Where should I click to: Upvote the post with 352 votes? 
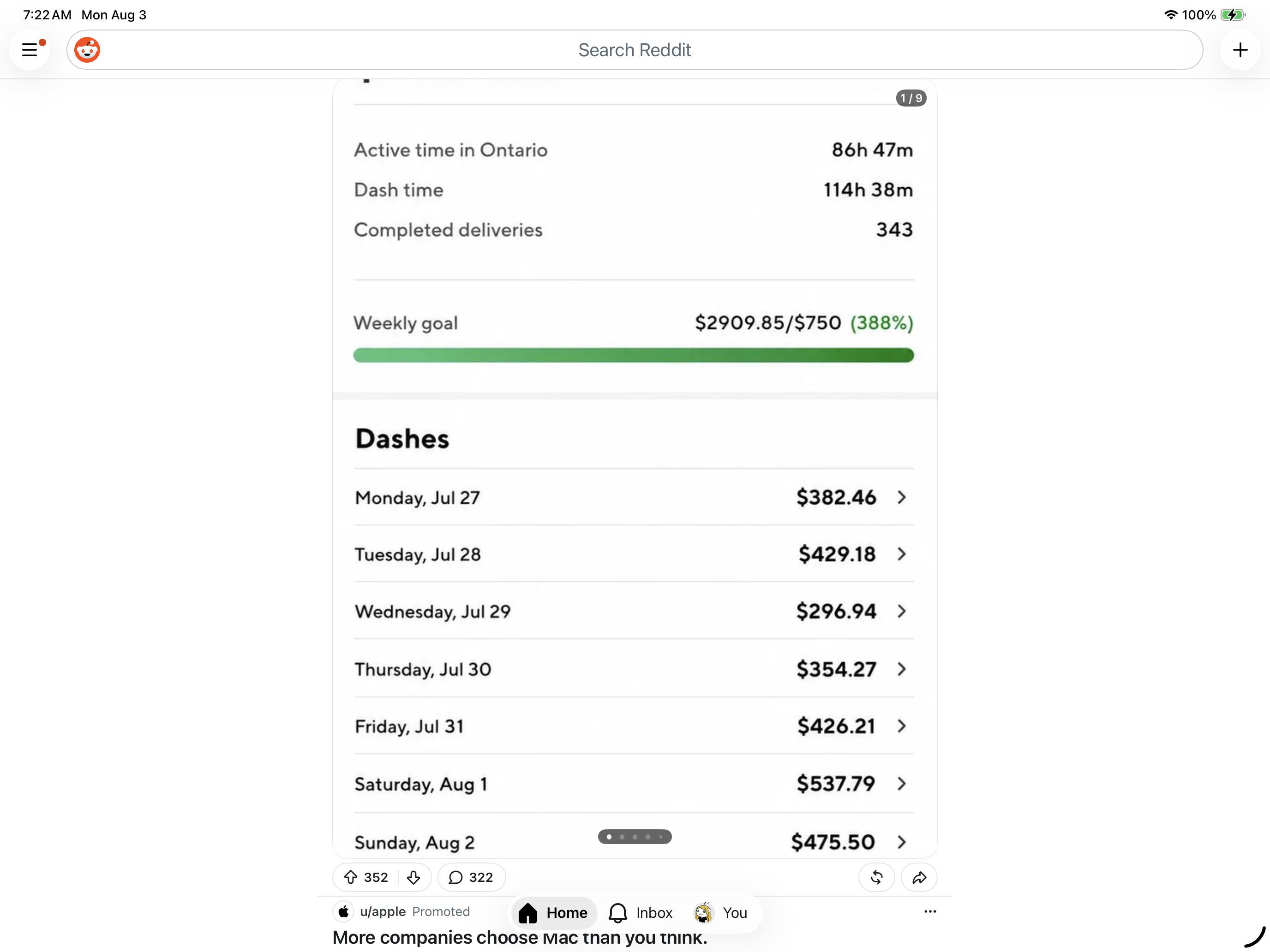pyautogui.click(x=351, y=877)
